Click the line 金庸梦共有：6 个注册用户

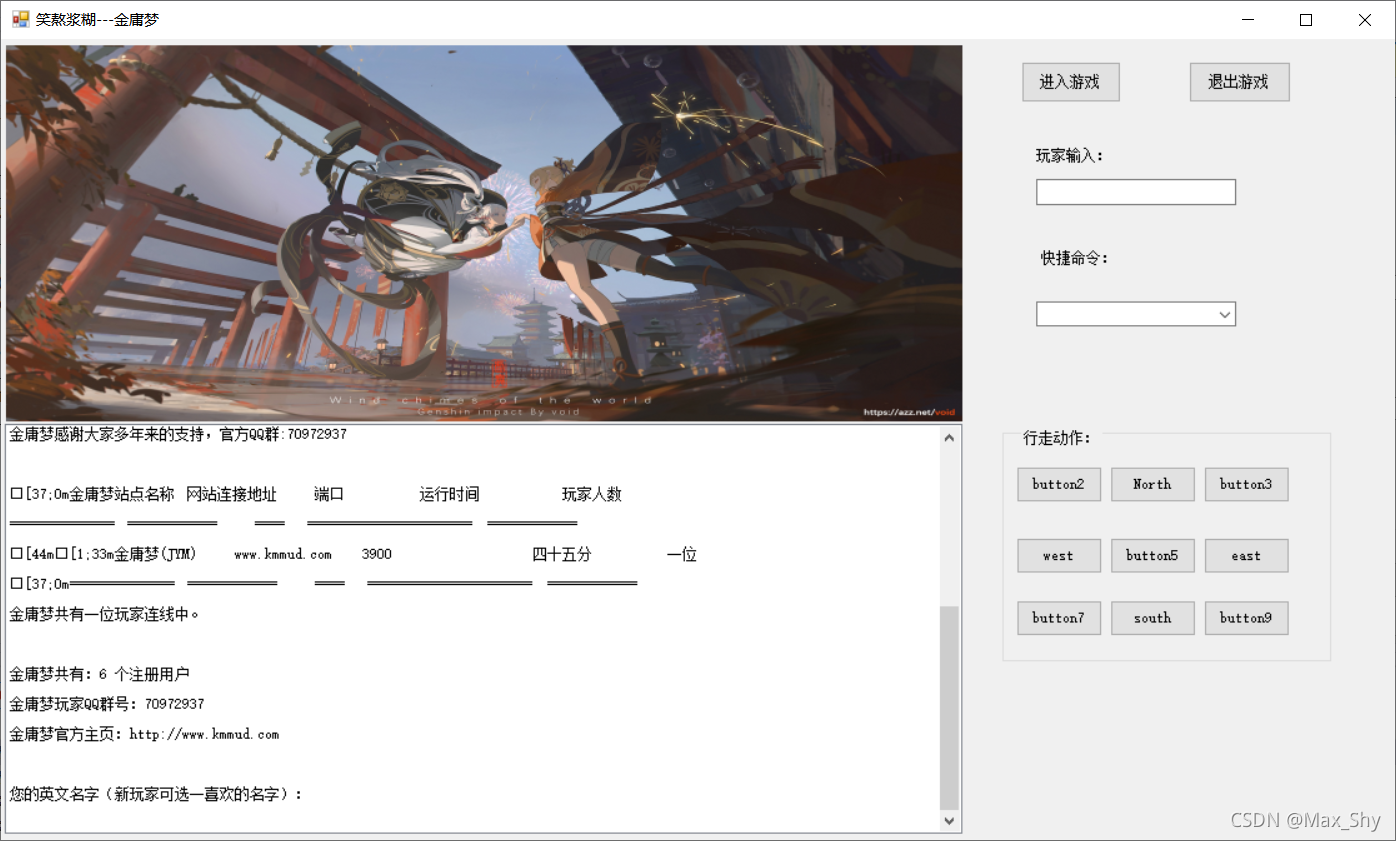(x=99, y=674)
